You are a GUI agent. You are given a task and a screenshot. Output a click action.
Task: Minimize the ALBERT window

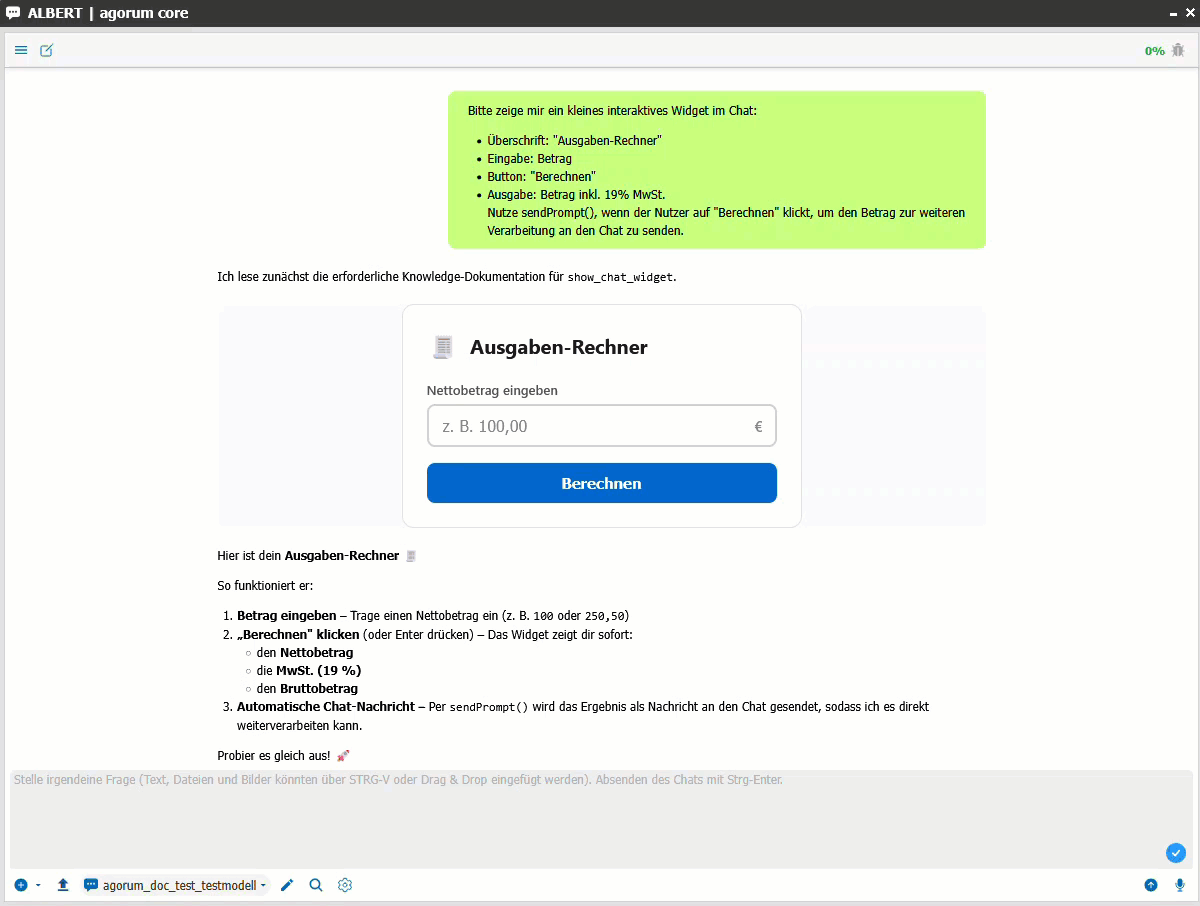[1174, 13]
